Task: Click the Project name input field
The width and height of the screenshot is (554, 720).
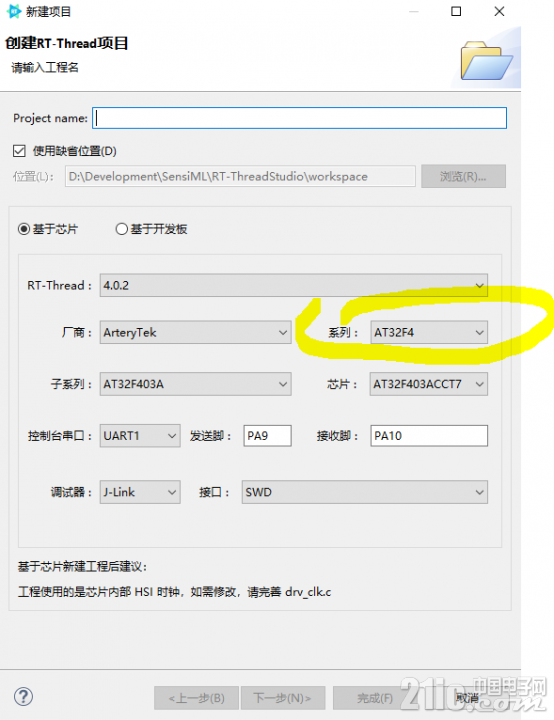Action: pyautogui.click(x=300, y=118)
